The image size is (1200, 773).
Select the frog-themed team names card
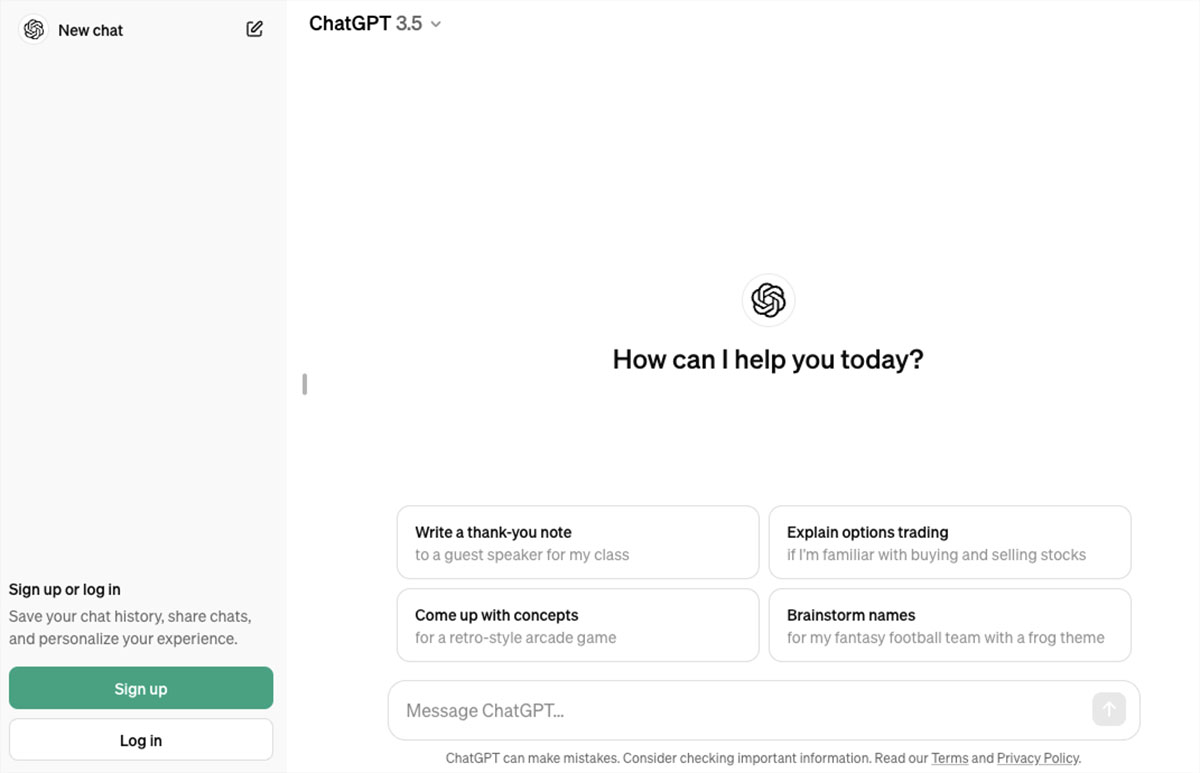(949, 625)
